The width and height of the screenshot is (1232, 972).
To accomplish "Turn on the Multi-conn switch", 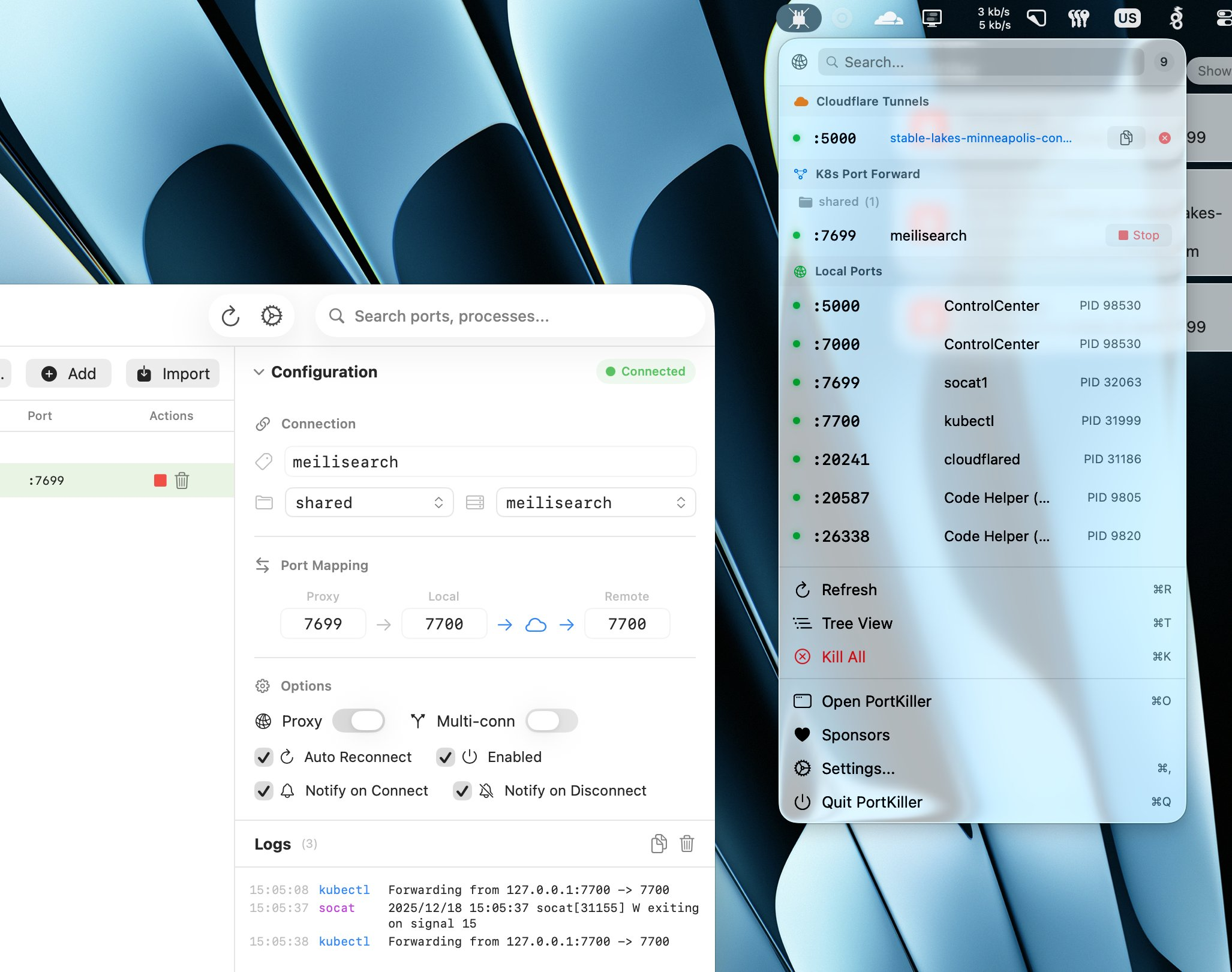I will 551,721.
